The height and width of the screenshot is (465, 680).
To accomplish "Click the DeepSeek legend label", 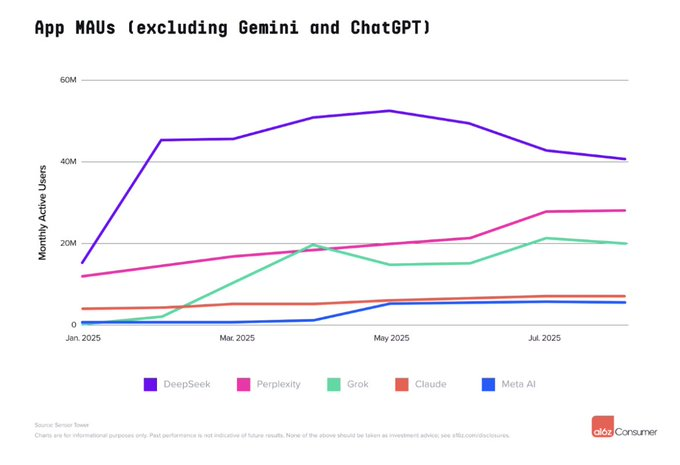I will tap(185, 384).
